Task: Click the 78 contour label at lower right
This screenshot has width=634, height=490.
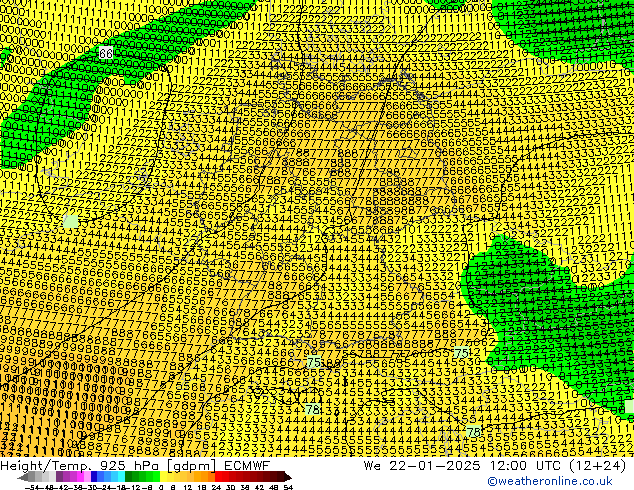Action: pos(473,432)
